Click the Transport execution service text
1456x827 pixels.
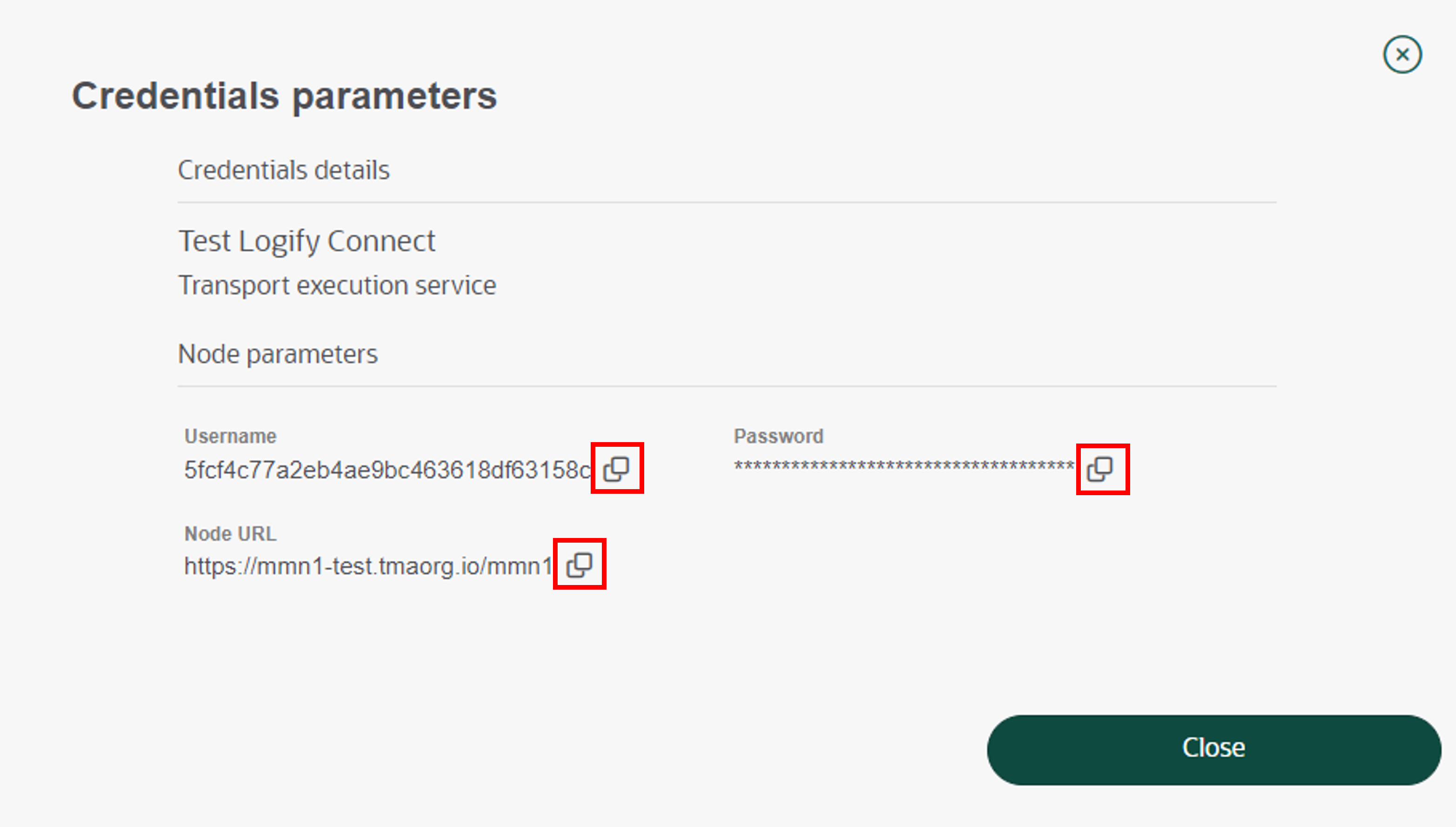pos(337,285)
